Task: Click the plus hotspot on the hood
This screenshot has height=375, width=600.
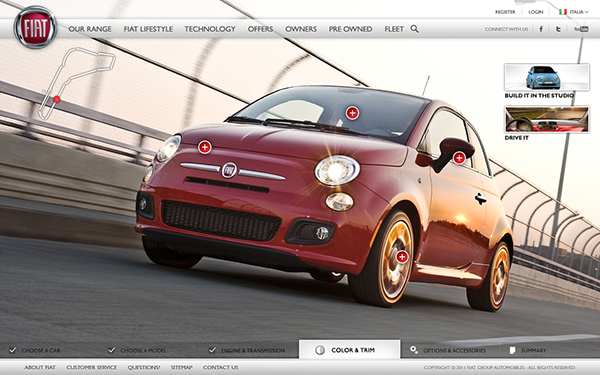Action: (x=205, y=147)
